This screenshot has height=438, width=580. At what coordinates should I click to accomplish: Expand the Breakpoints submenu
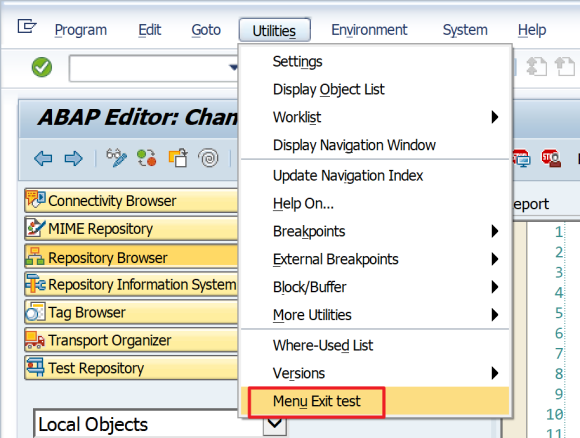click(x=375, y=231)
